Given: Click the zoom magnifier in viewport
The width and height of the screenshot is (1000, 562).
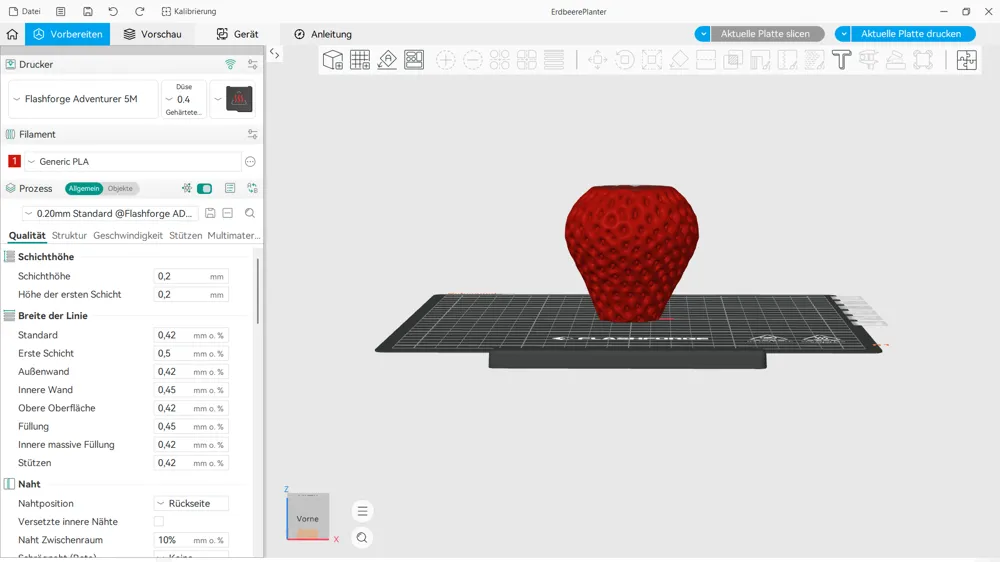Looking at the screenshot, I should (x=362, y=538).
